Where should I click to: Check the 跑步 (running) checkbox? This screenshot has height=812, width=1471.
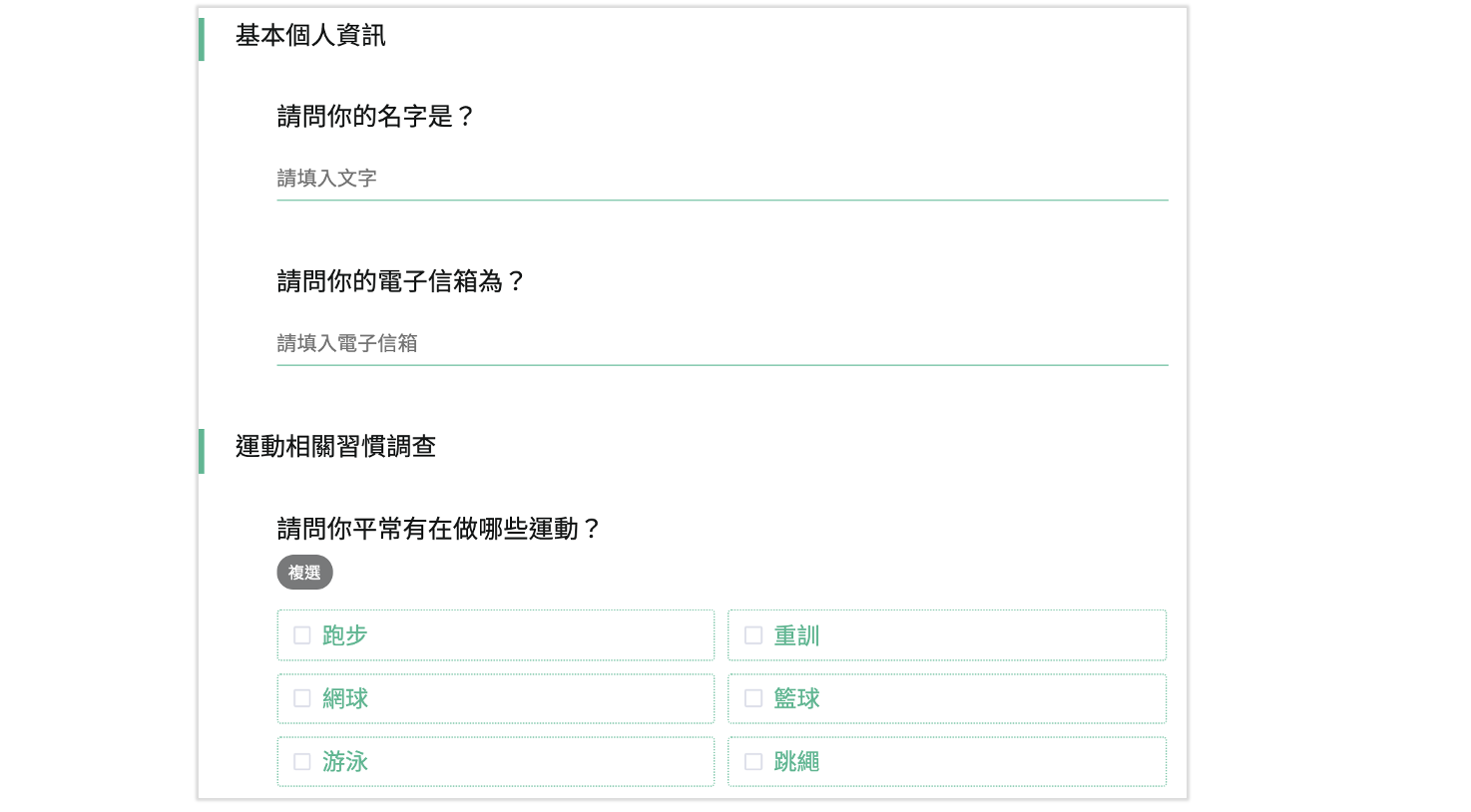[x=301, y=634]
